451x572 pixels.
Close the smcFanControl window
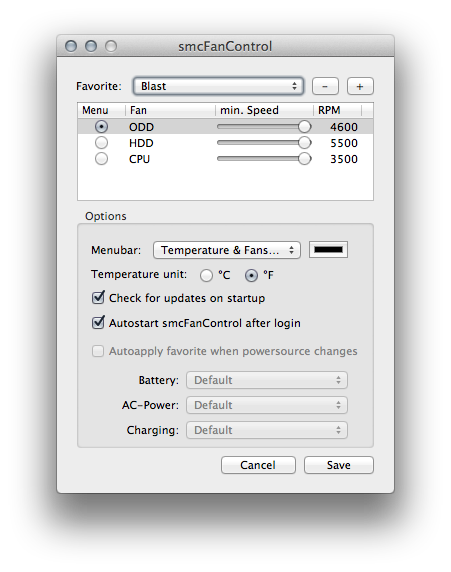pyautogui.click(x=71, y=46)
